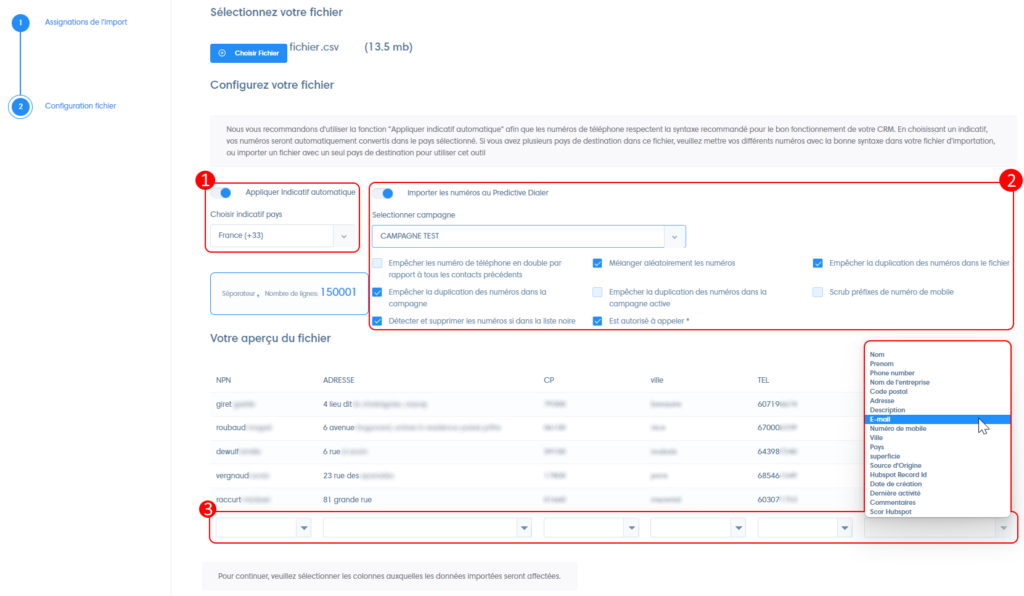
Task: Click Assignations de l'import step link
Action: tap(86, 22)
